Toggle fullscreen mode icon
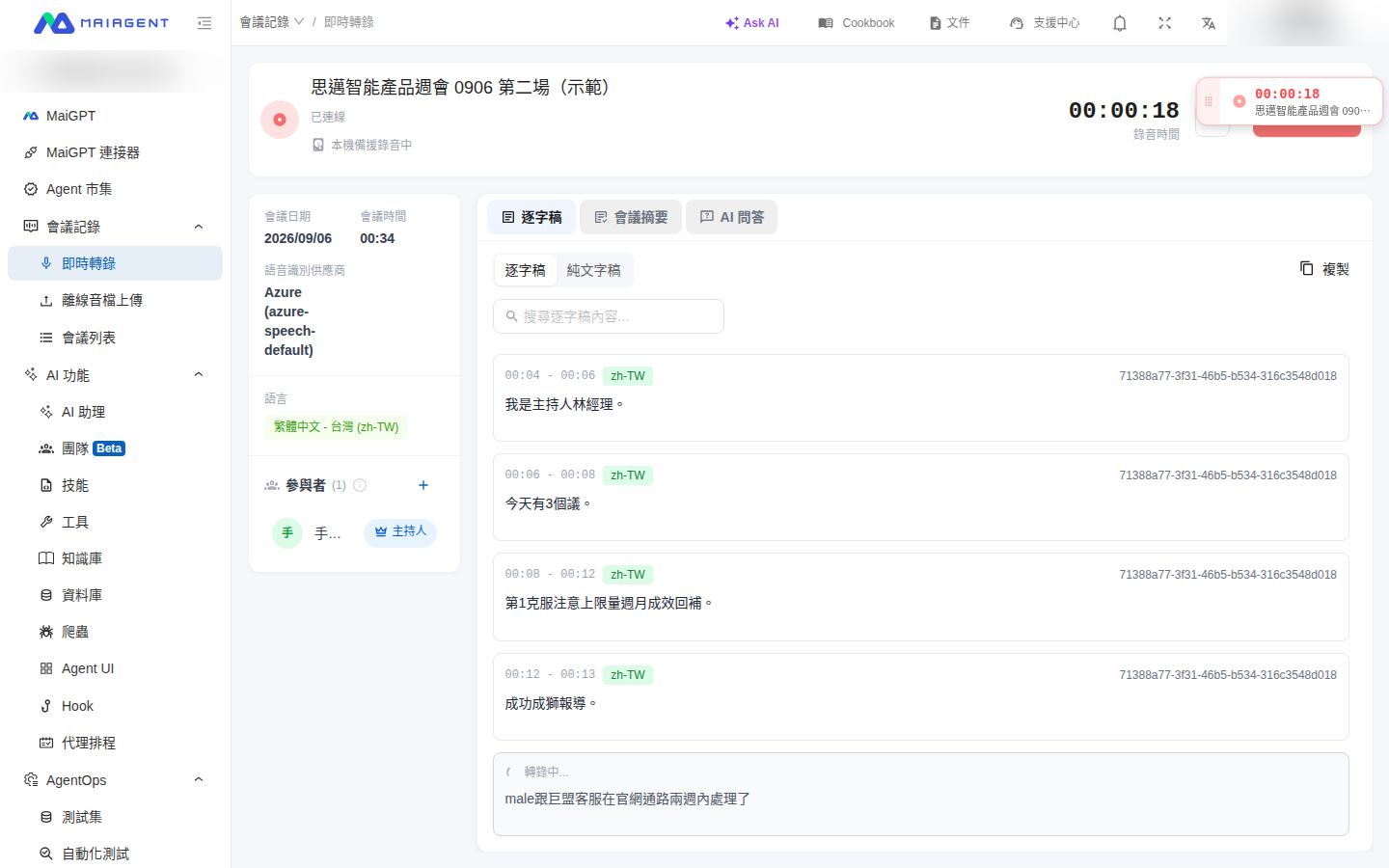 click(x=1165, y=23)
